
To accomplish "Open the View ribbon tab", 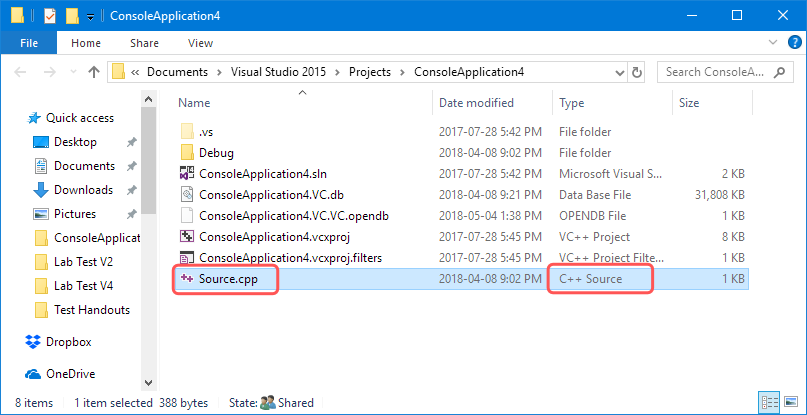I will [201, 43].
